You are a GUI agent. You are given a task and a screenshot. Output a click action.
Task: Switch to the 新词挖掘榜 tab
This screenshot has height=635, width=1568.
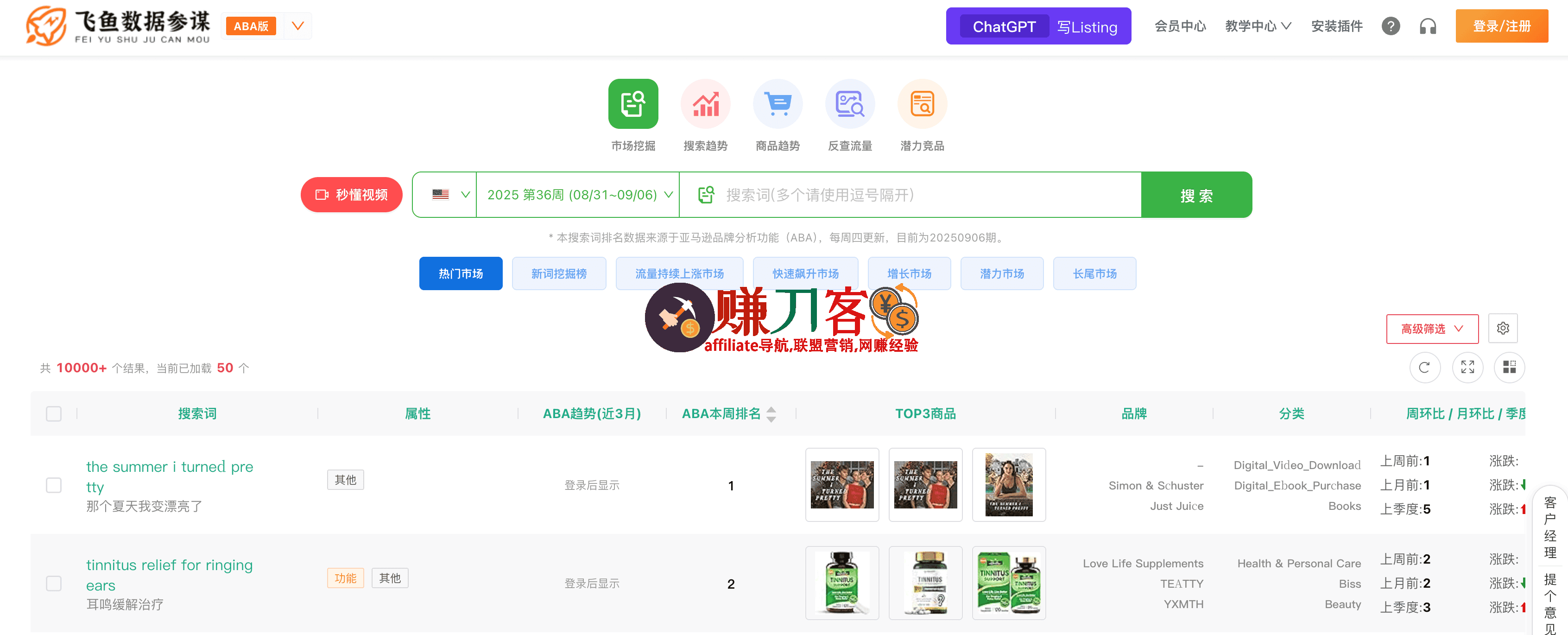pos(559,273)
